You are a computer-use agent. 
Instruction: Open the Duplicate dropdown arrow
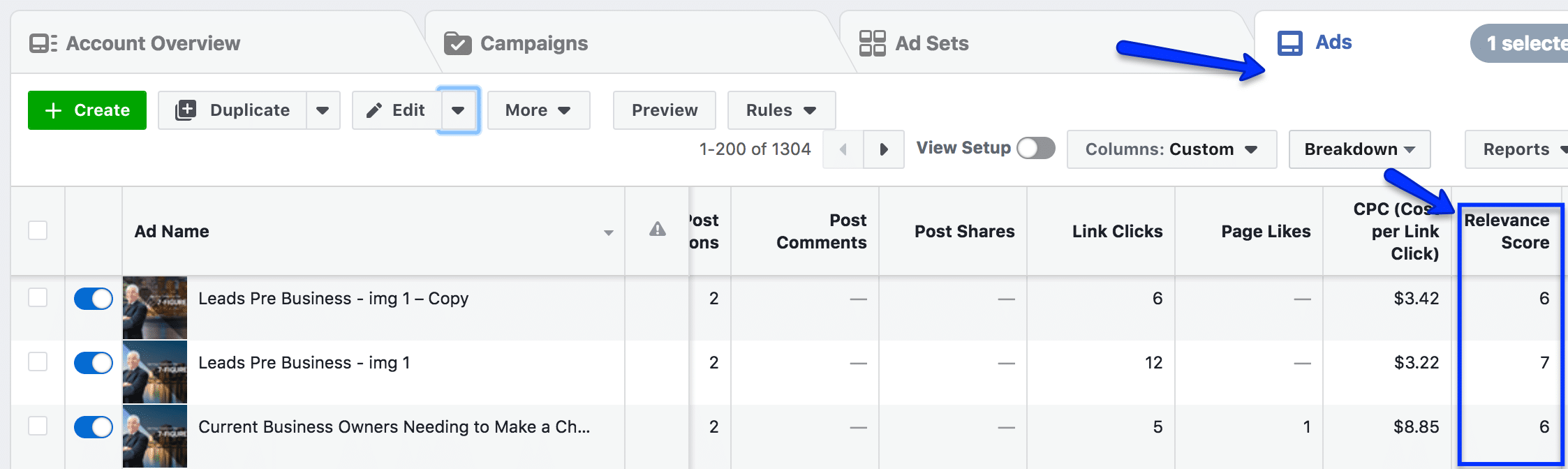click(323, 110)
